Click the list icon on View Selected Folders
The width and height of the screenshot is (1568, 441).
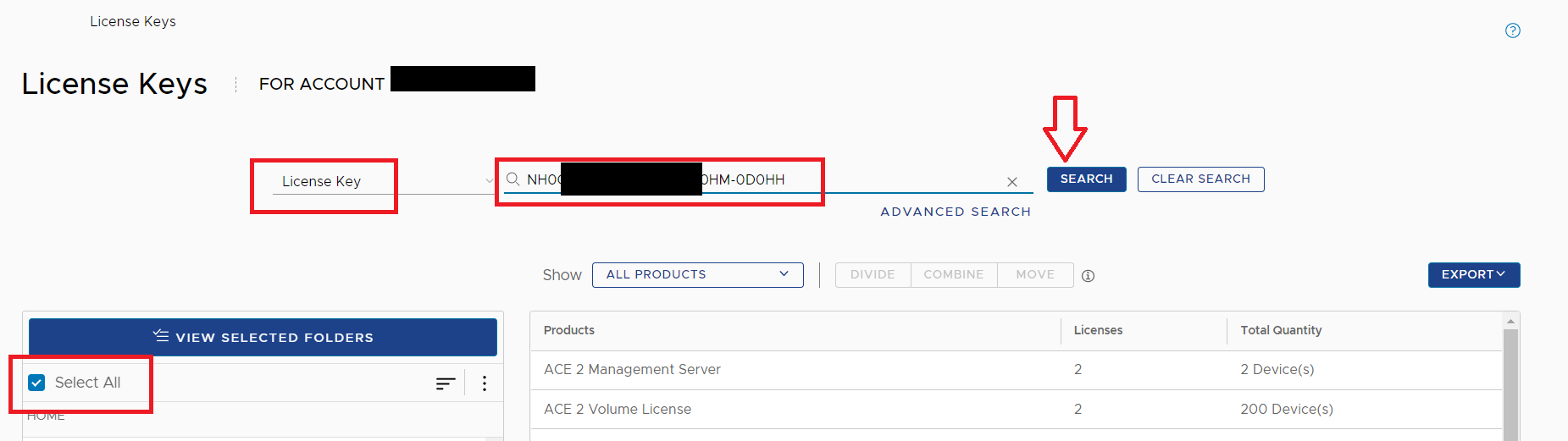[x=161, y=336]
